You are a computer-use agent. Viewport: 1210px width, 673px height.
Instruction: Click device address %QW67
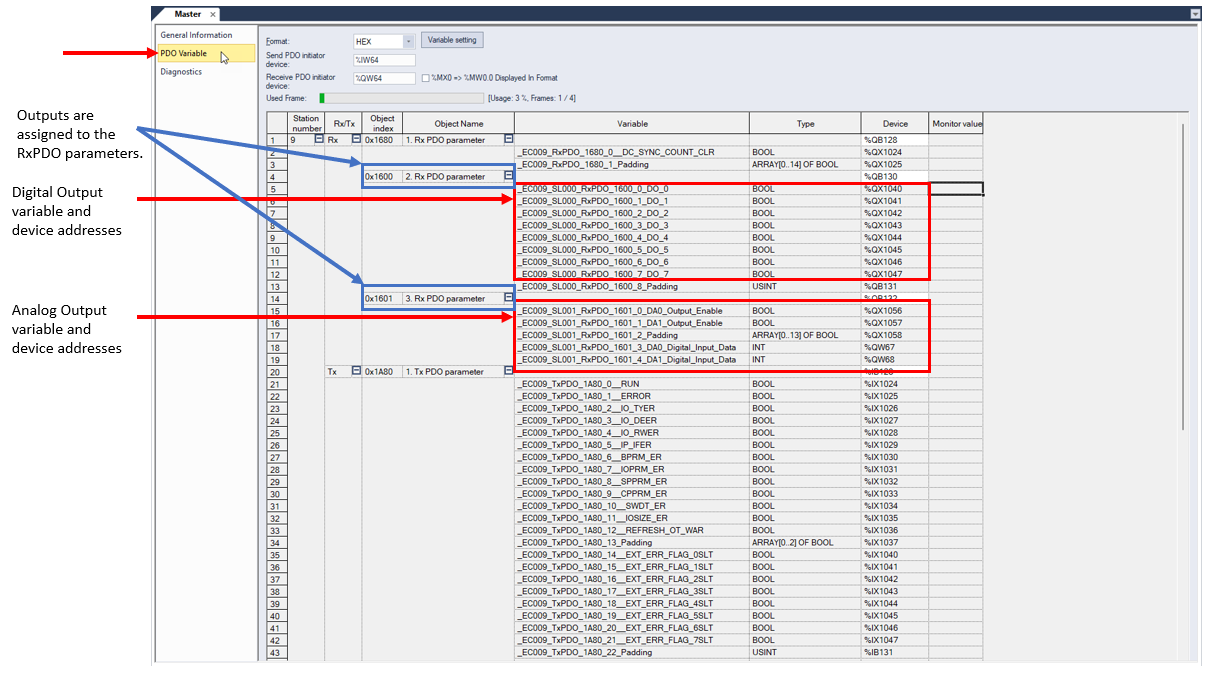click(x=895, y=347)
